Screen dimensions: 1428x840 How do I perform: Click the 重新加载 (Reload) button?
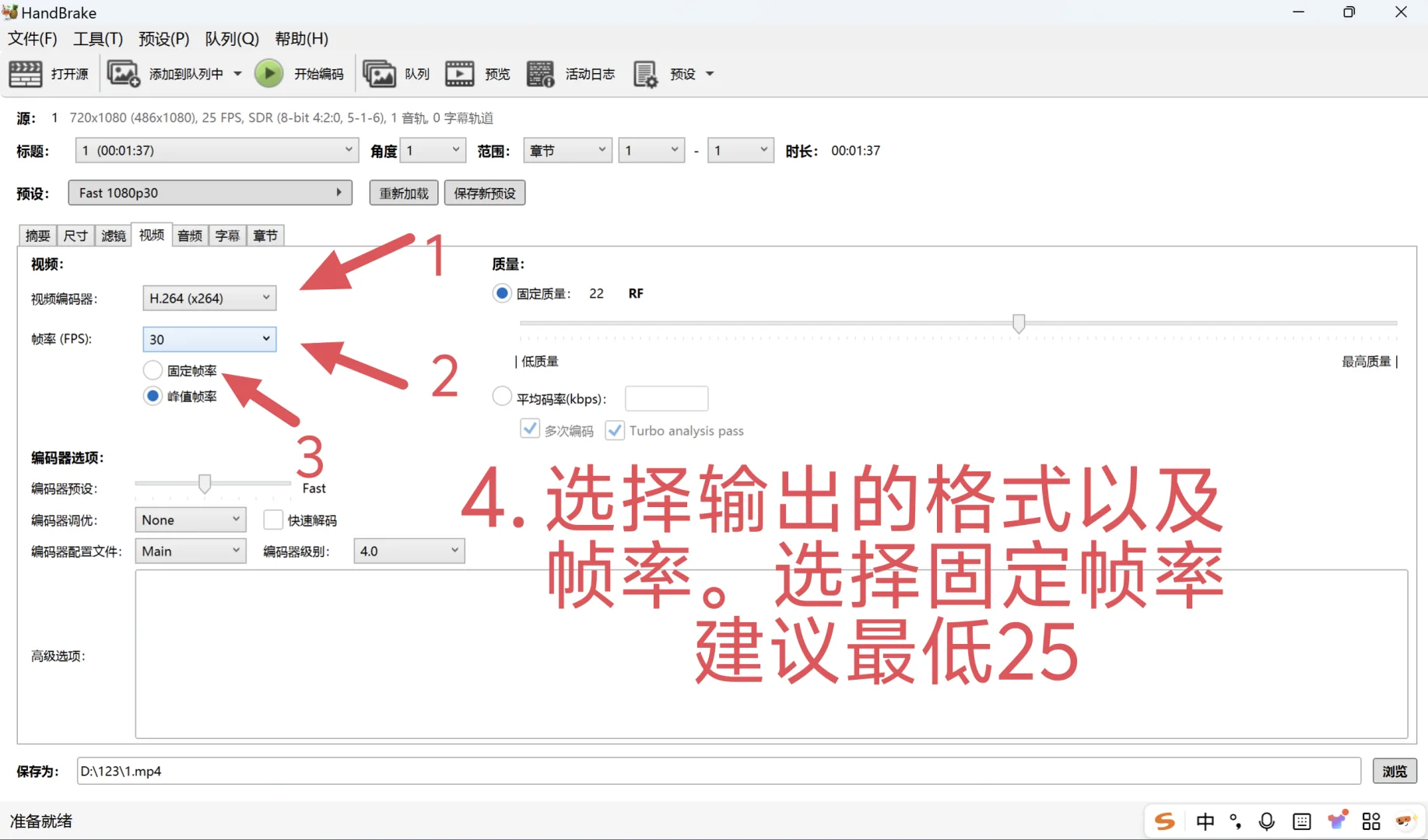coord(404,193)
